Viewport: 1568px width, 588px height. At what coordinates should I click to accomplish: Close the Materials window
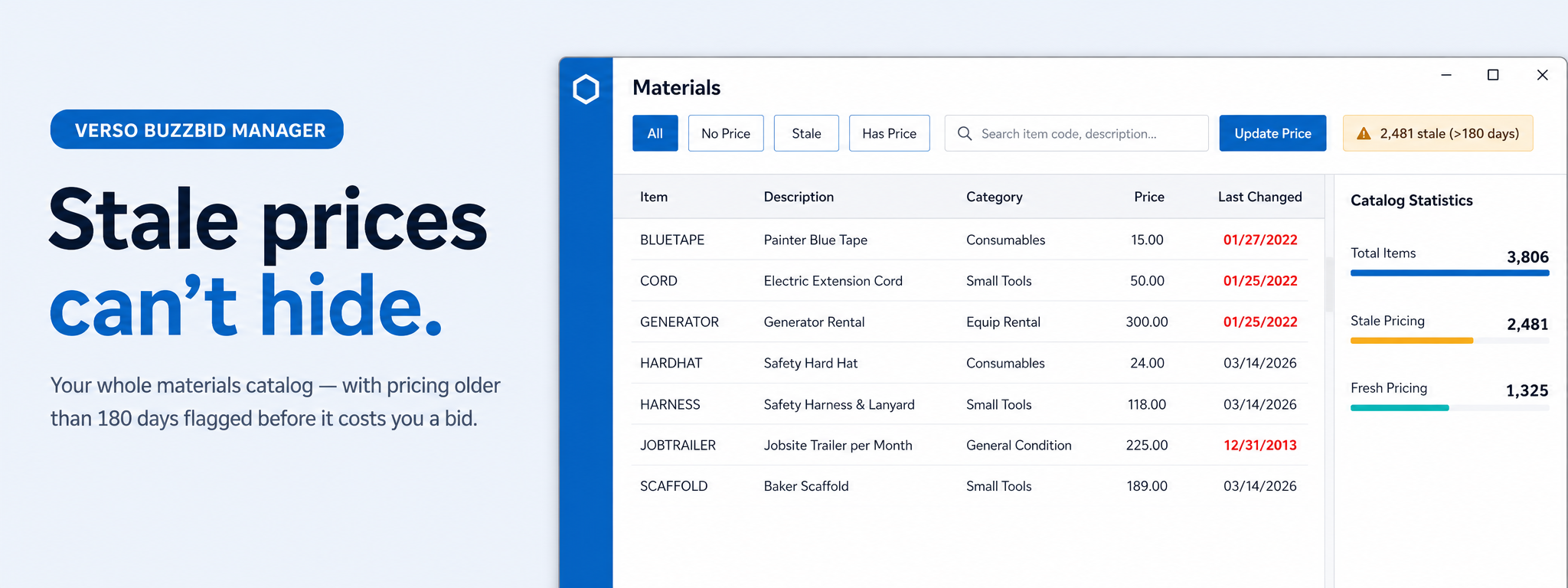[1543, 75]
